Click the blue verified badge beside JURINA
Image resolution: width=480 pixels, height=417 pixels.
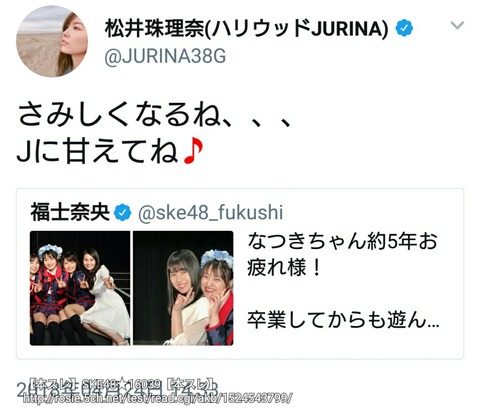pos(404,28)
